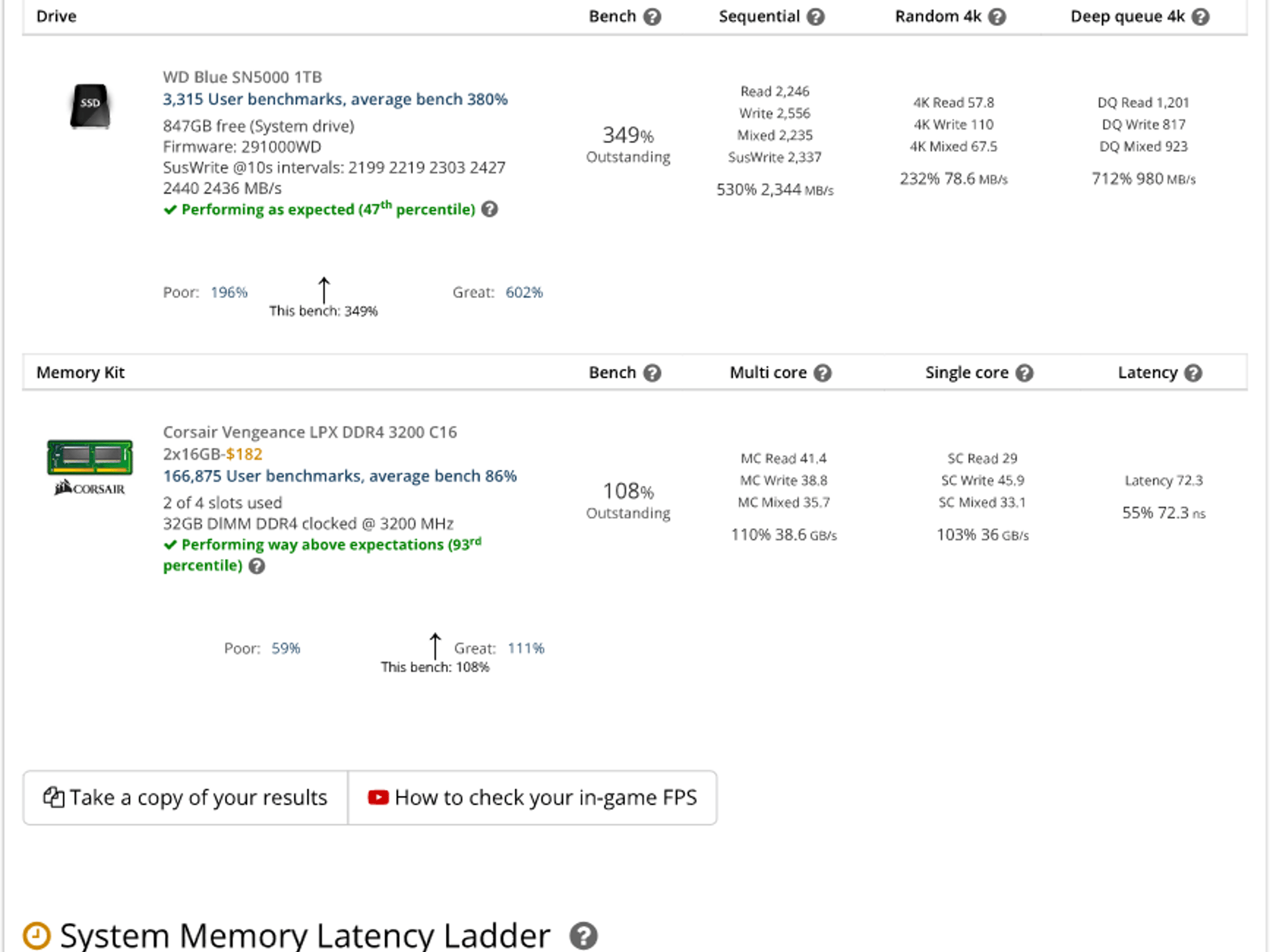Screen dimensions: 1270x952
Task: Click Take a copy of your results
Action: click(x=185, y=798)
